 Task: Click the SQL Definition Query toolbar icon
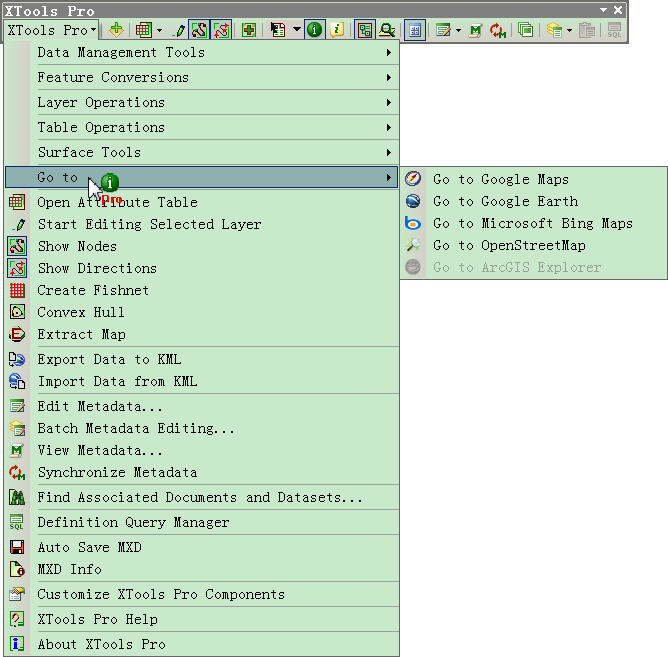coord(614,30)
